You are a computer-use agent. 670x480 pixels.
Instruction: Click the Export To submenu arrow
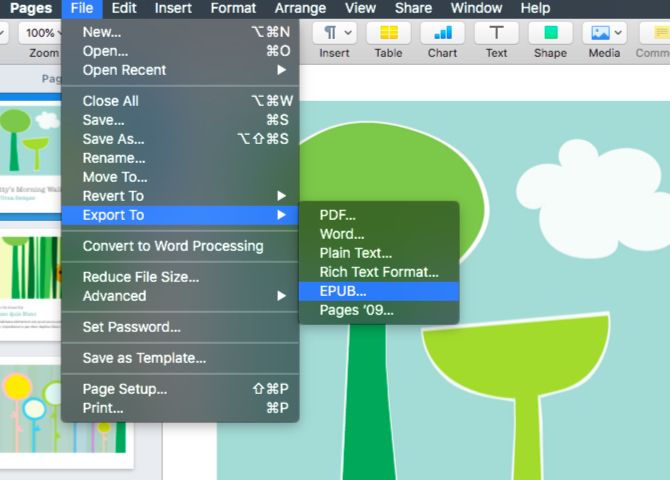click(x=281, y=215)
